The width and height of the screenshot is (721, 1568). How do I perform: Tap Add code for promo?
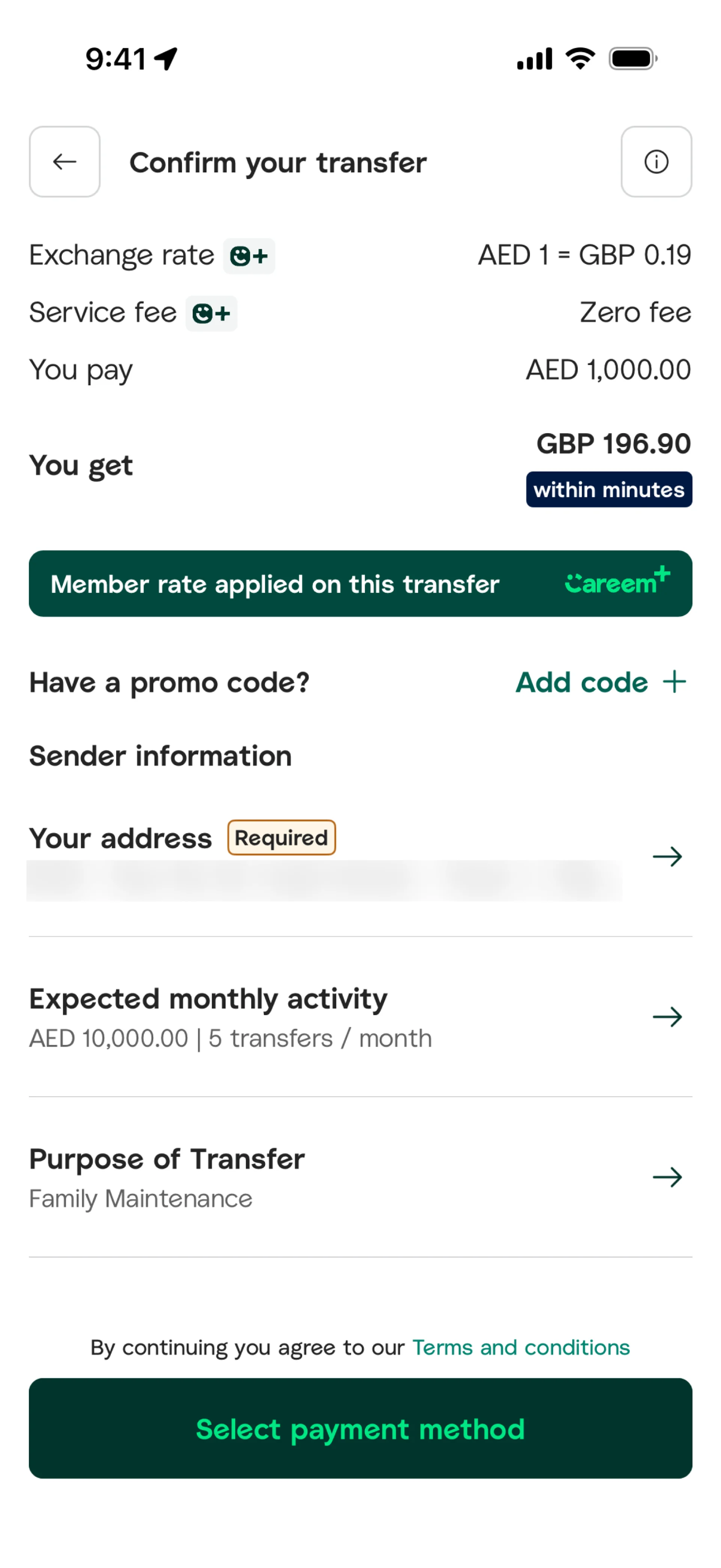pyautogui.click(x=582, y=682)
